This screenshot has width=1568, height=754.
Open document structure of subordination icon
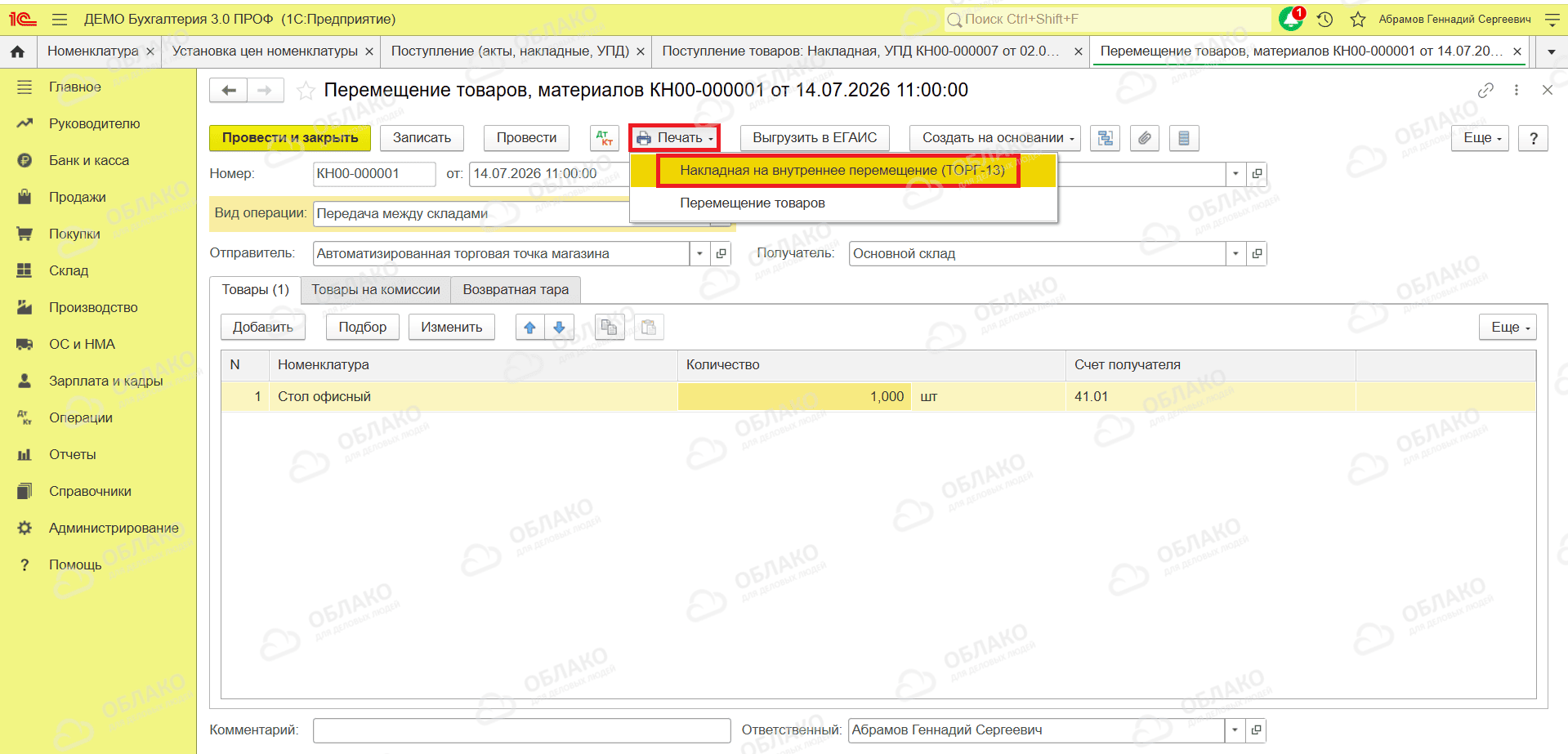[1106, 138]
